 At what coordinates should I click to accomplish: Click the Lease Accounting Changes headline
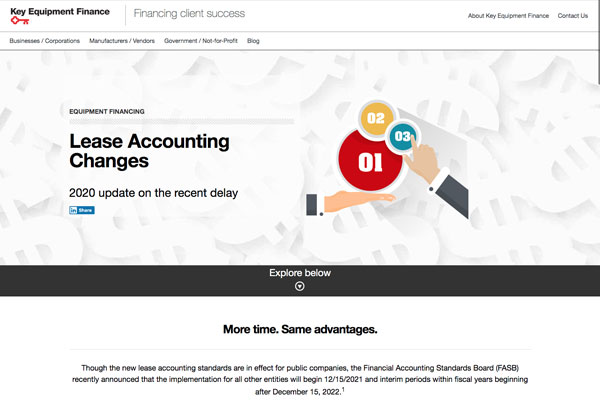pyautogui.click(x=149, y=151)
